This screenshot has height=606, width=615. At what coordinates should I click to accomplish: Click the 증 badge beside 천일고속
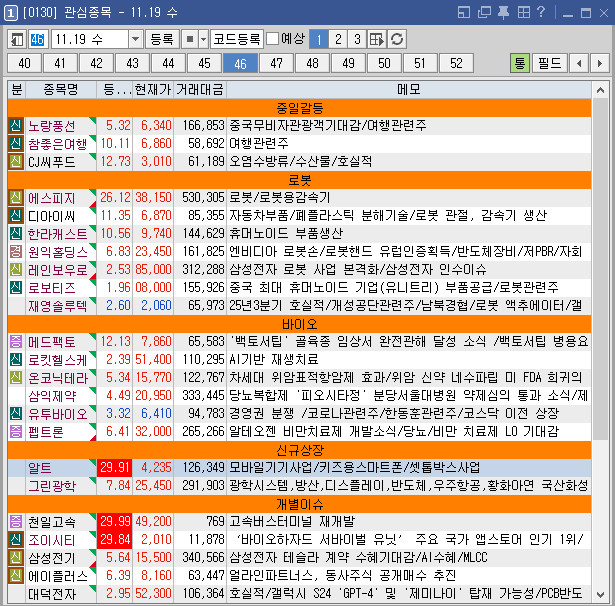point(15,521)
